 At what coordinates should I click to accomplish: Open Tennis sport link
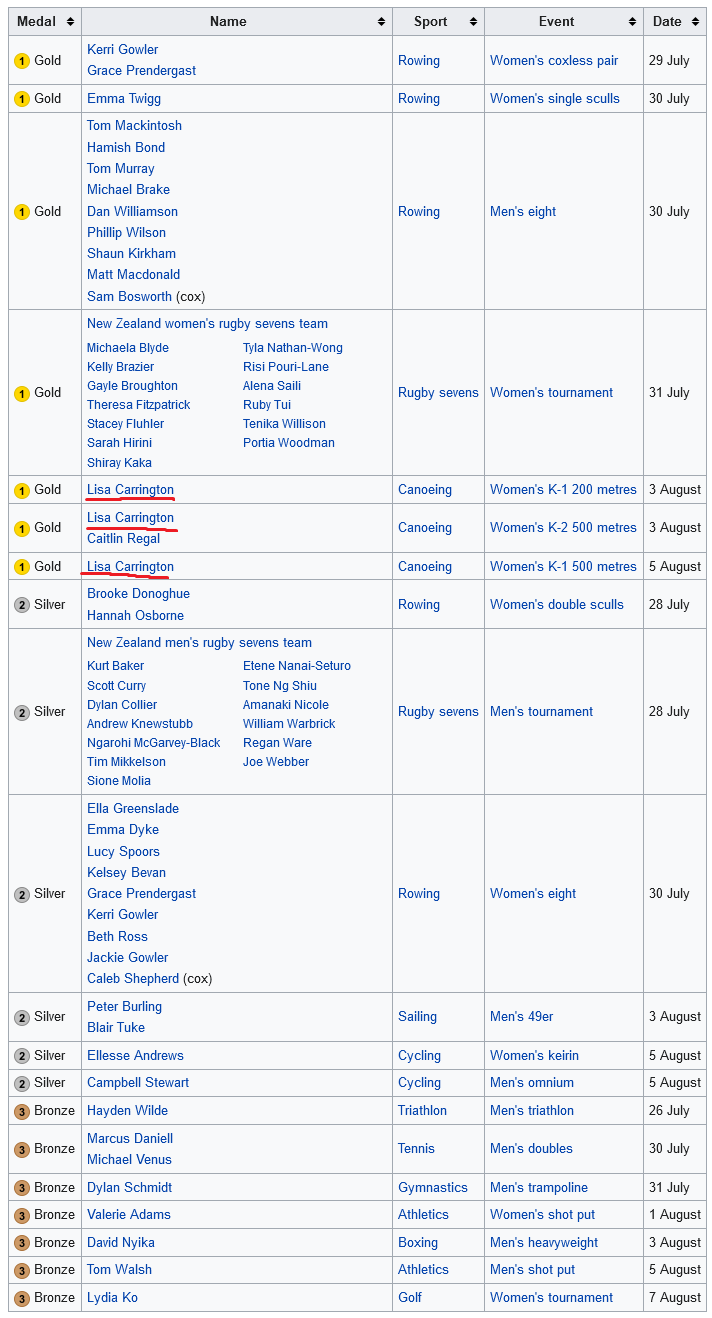click(x=416, y=1148)
